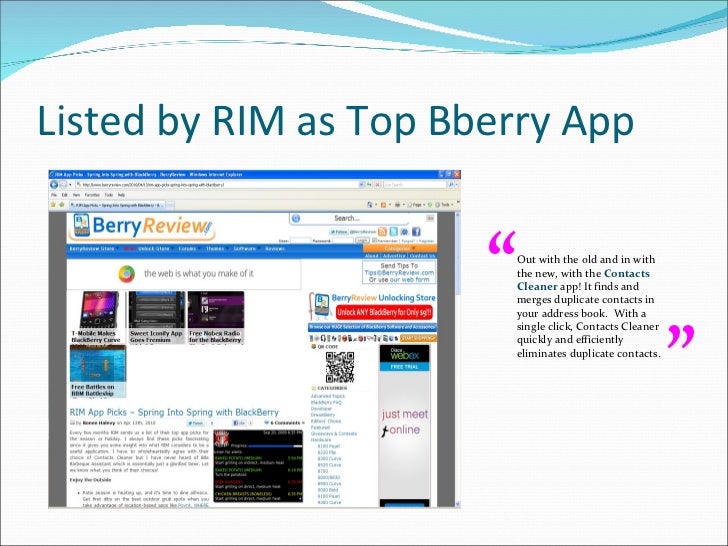Image resolution: width=728 pixels, height=546 pixels.
Task: Open T-Mobile Makes BlackBerry Curve thumbnail
Action: 96,318
